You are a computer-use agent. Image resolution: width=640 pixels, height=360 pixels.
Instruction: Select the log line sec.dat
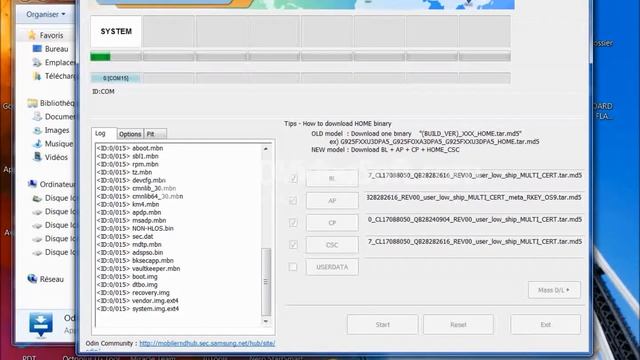point(125,236)
